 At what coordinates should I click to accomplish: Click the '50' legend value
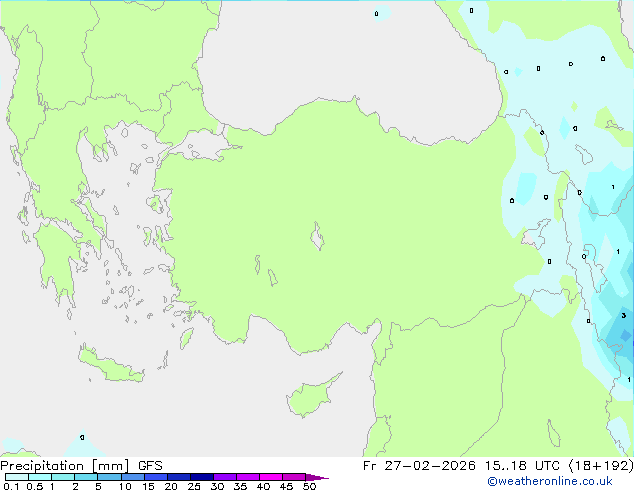coord(309,486)
